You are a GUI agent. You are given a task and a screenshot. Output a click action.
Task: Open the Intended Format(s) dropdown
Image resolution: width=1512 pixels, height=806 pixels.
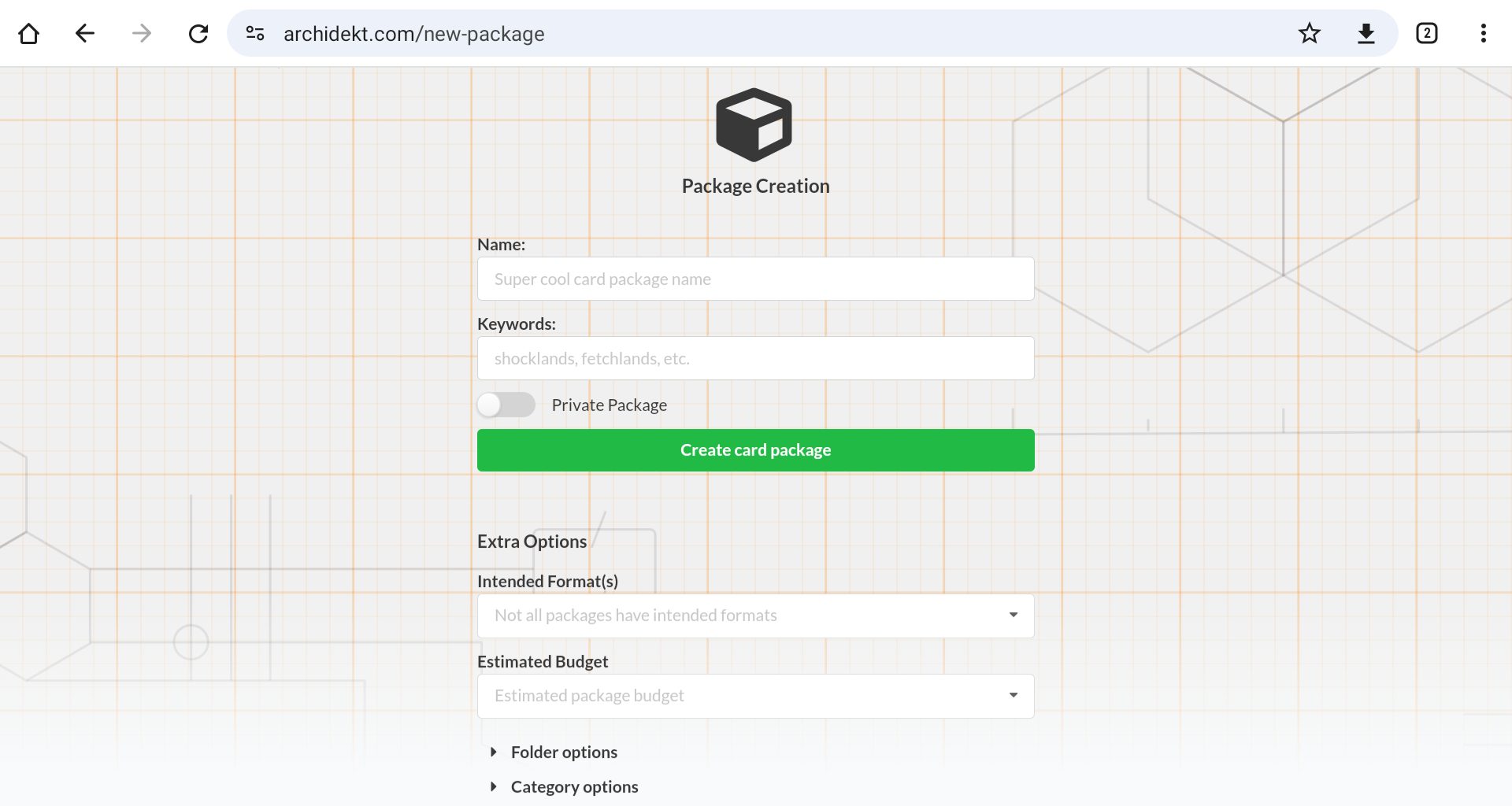pos(755,616)
